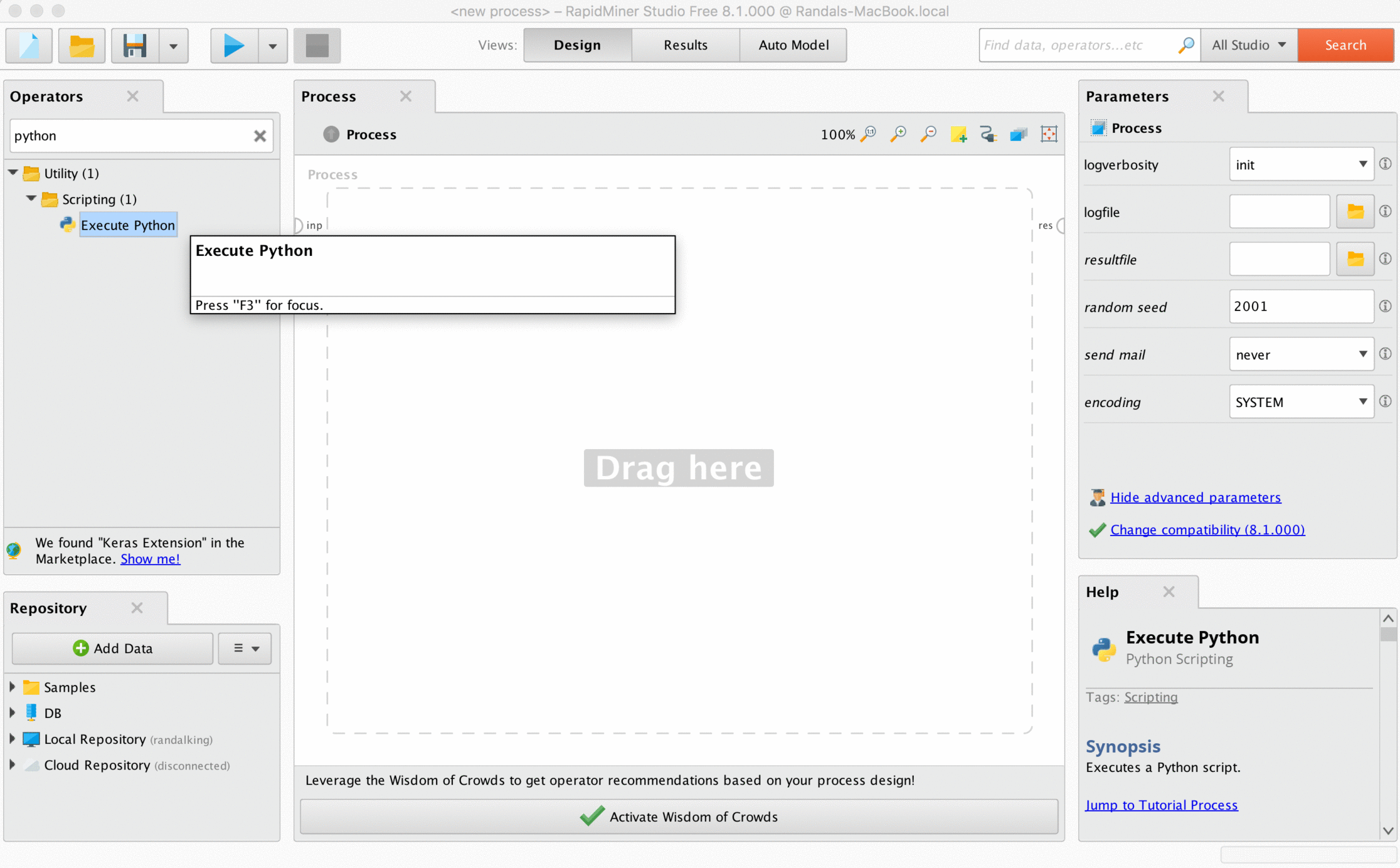Run the process with the blue play button
The height and width of the screenshot is (868, 1400).
click(234, 45)
